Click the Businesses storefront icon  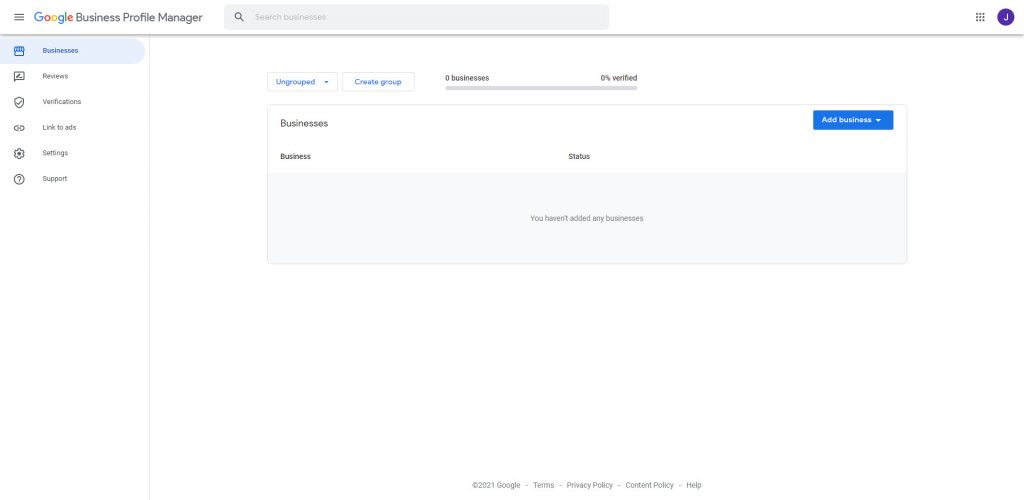[19, 50]
